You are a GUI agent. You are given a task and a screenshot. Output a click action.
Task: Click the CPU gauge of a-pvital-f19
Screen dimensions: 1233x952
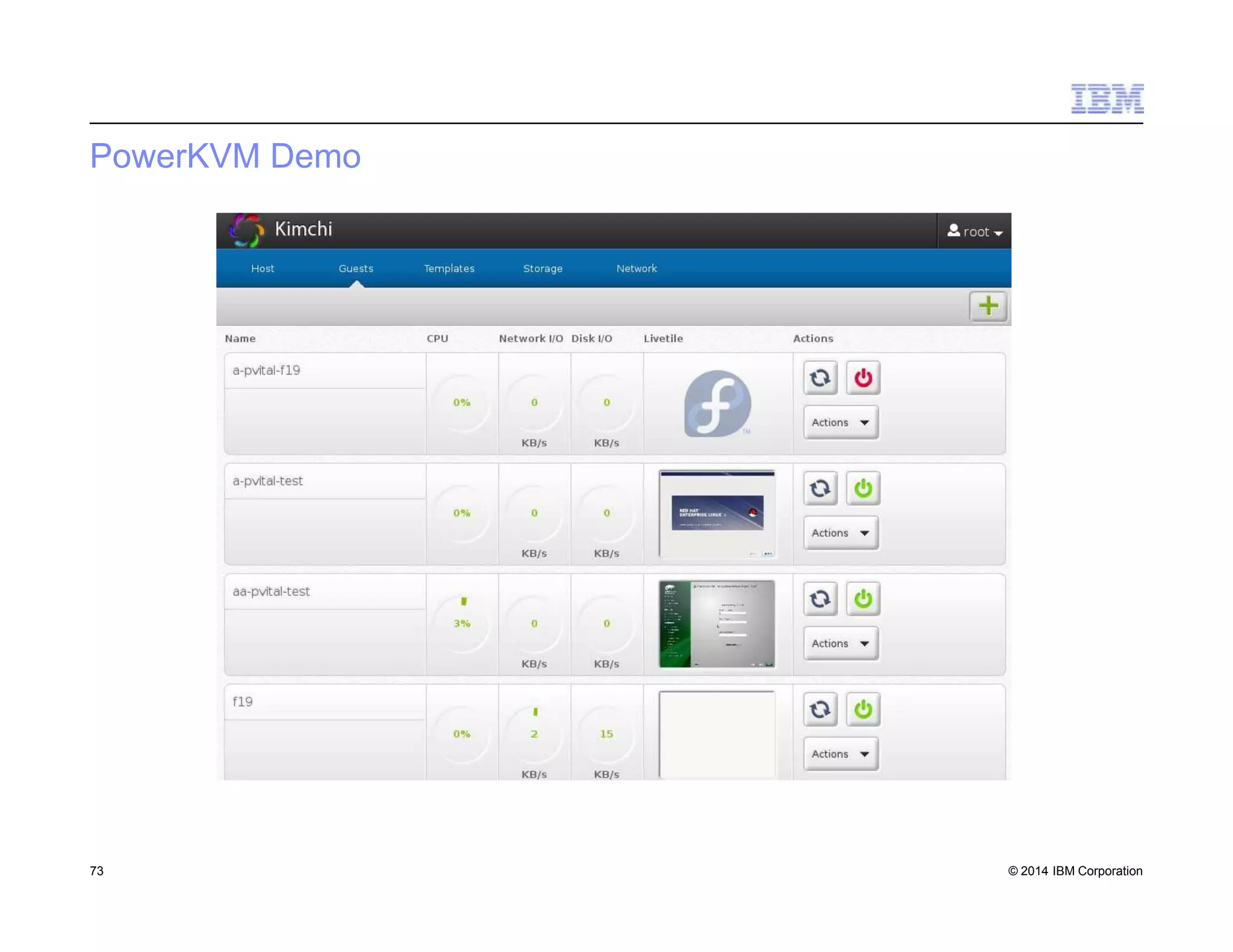[462, 403]
